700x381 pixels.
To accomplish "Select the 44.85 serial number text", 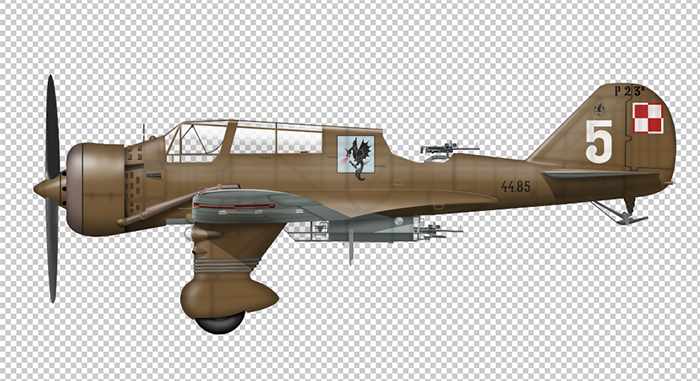I will [x=516, y=186].
